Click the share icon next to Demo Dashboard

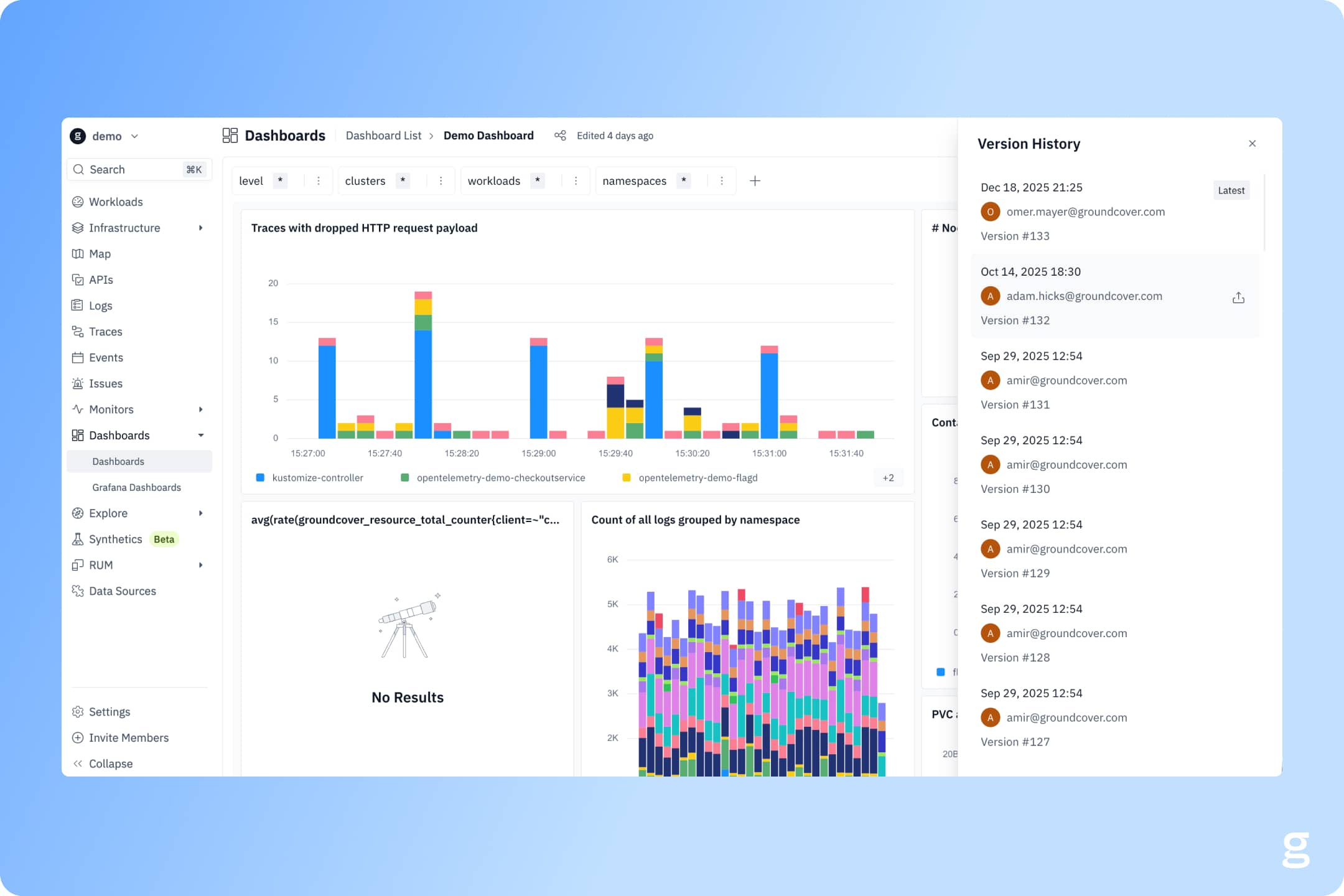(560, 136)
